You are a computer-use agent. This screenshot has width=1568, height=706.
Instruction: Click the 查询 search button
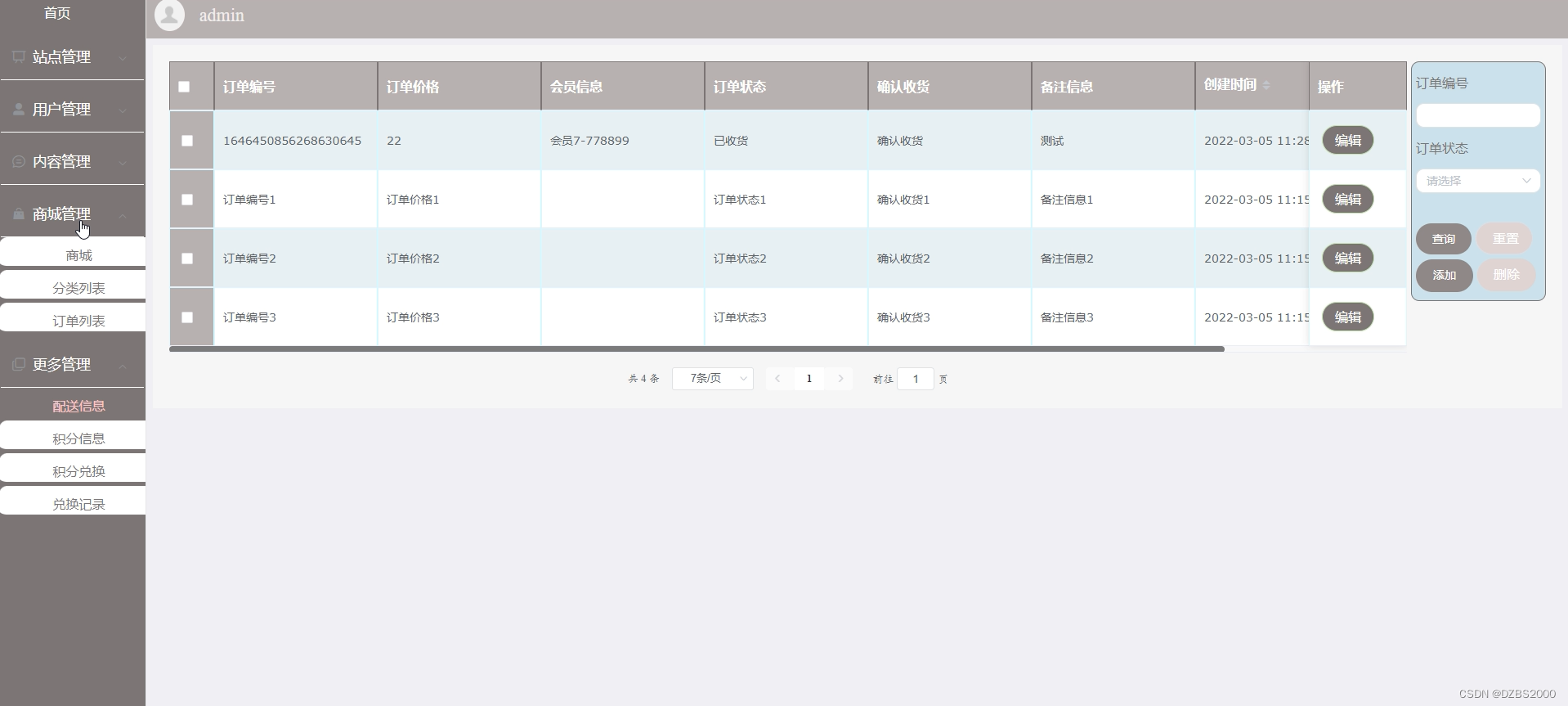coord(1444,239)
